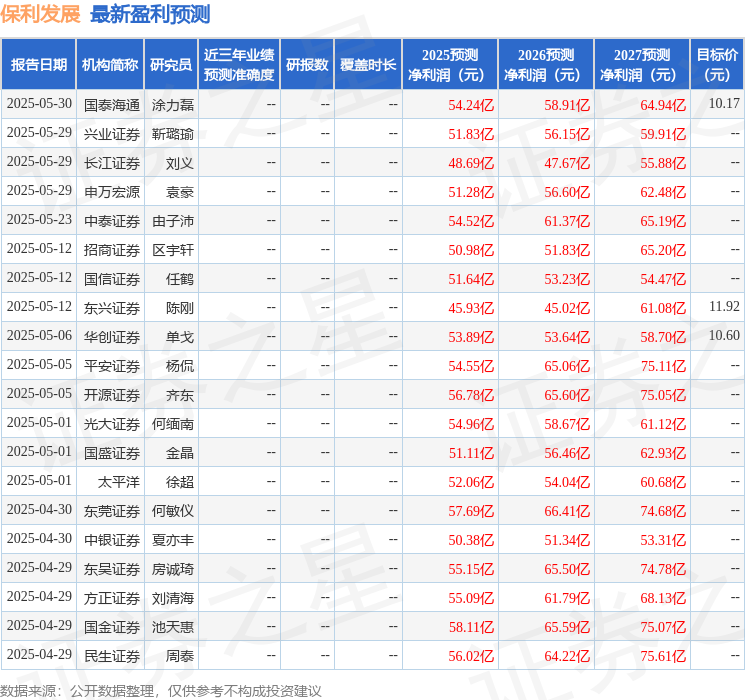This screenshot has width=745, height=700.
Task: Click the 保利发展 title text
Action: [41, 14]
